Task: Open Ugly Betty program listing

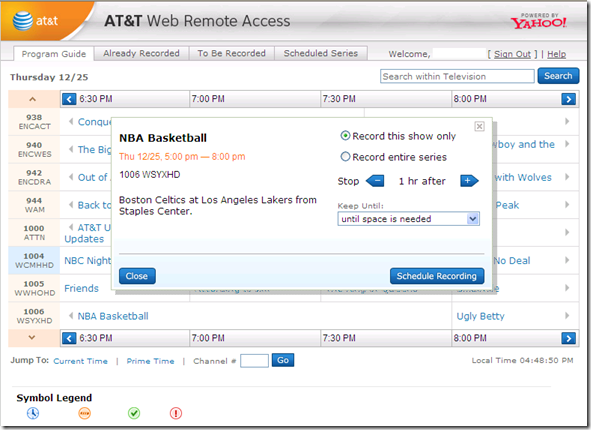Action: point(481,316)
